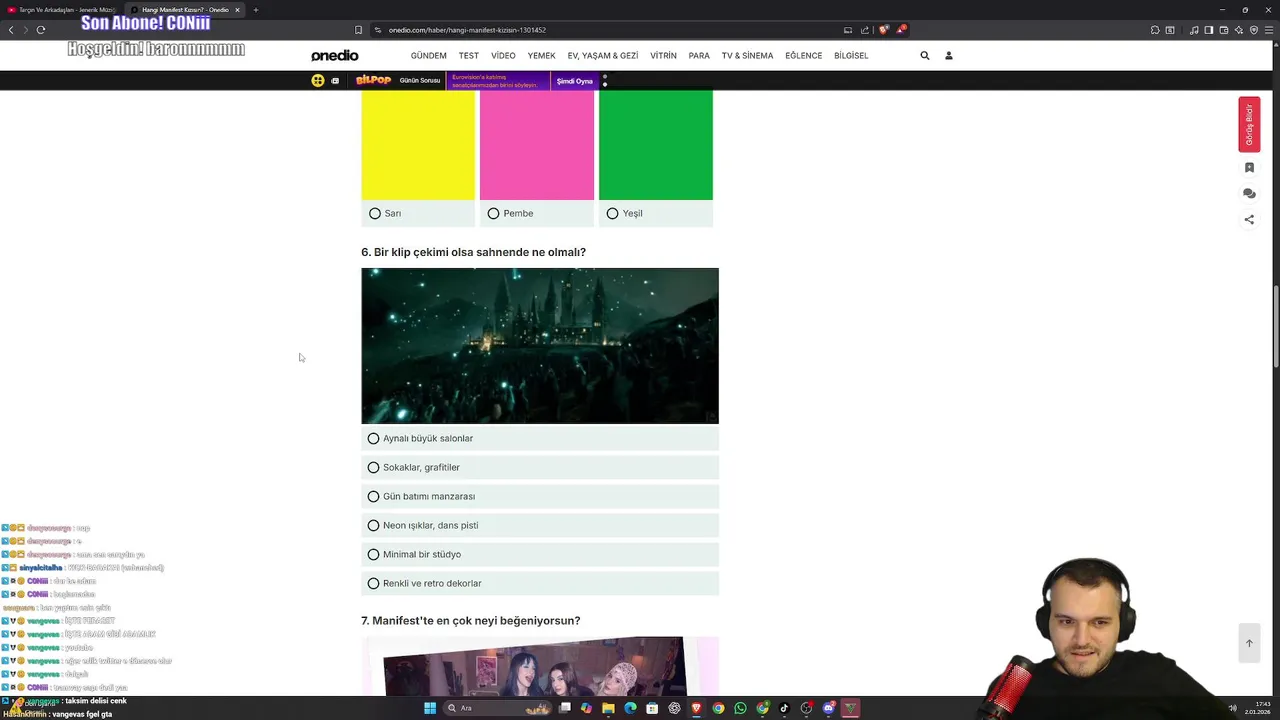Open the Günün Sorusu link
The image size is (1280, 720).
420,81
